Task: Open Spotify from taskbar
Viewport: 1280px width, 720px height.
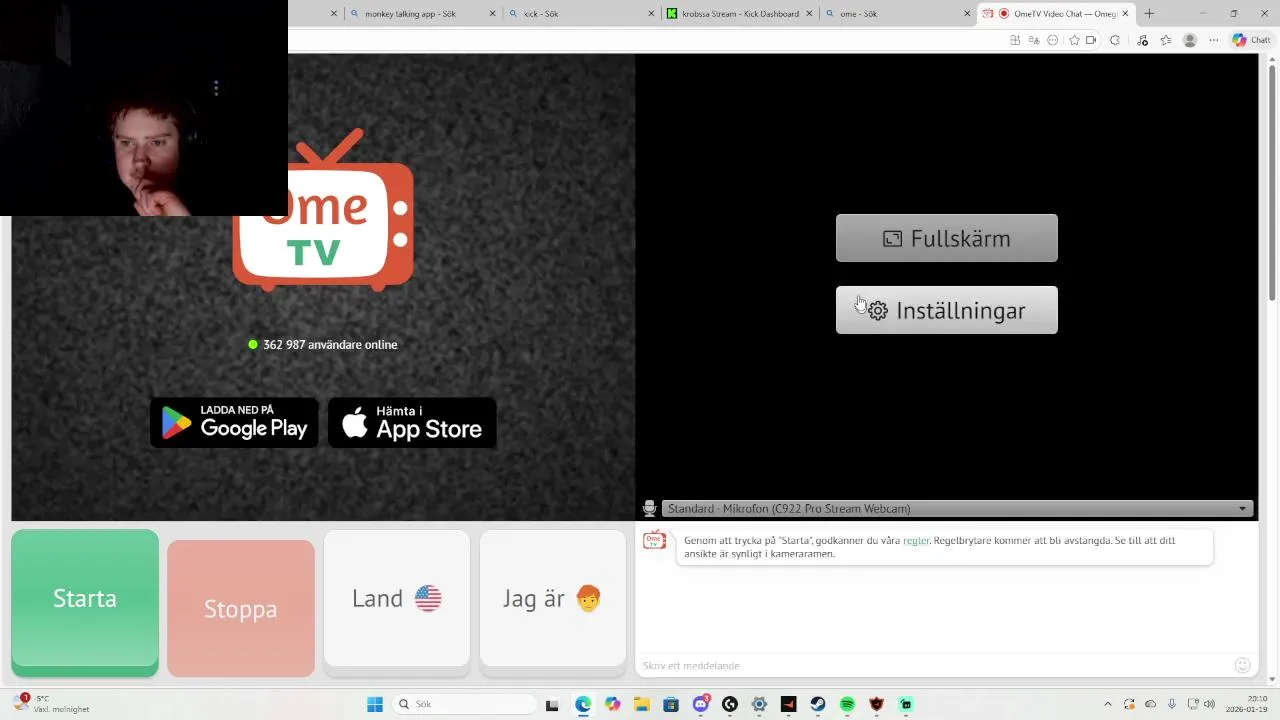Action: coord(847,704)
